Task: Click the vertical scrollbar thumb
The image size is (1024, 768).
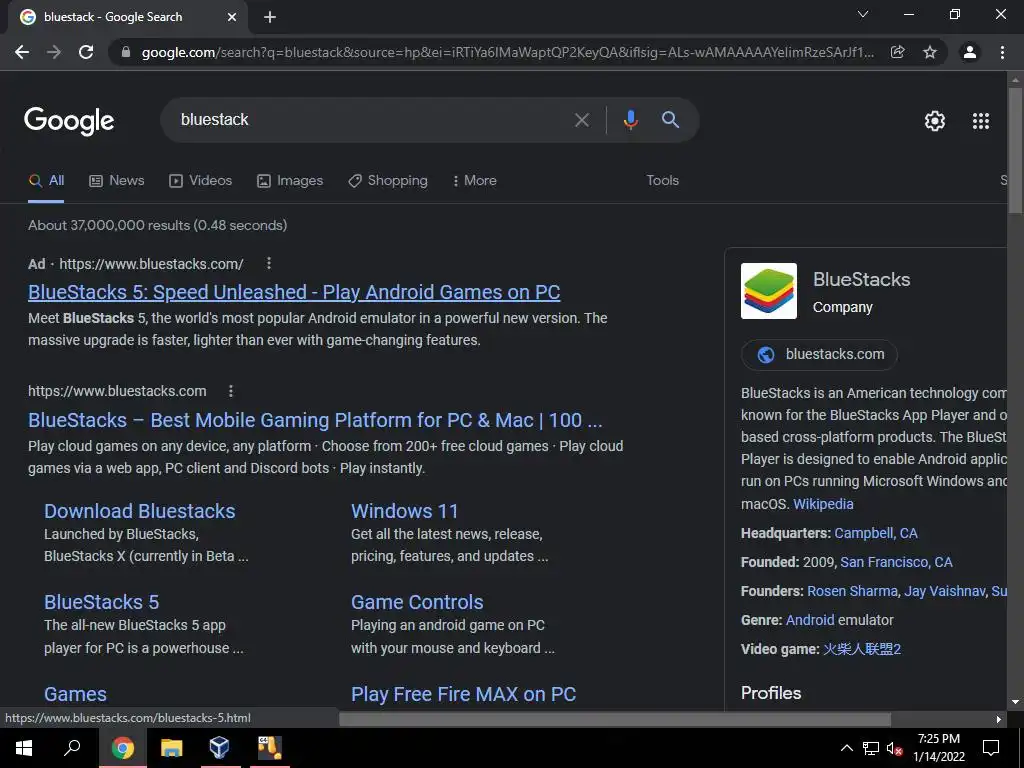Action: click(1015, 150)
